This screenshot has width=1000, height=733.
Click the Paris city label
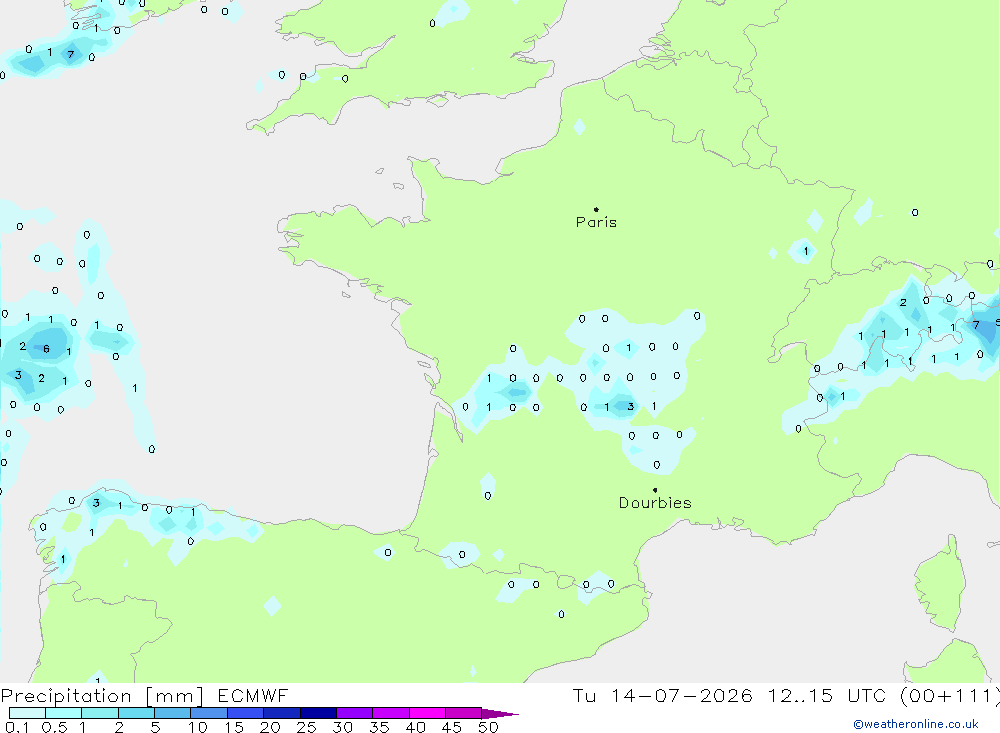(596, 222)
